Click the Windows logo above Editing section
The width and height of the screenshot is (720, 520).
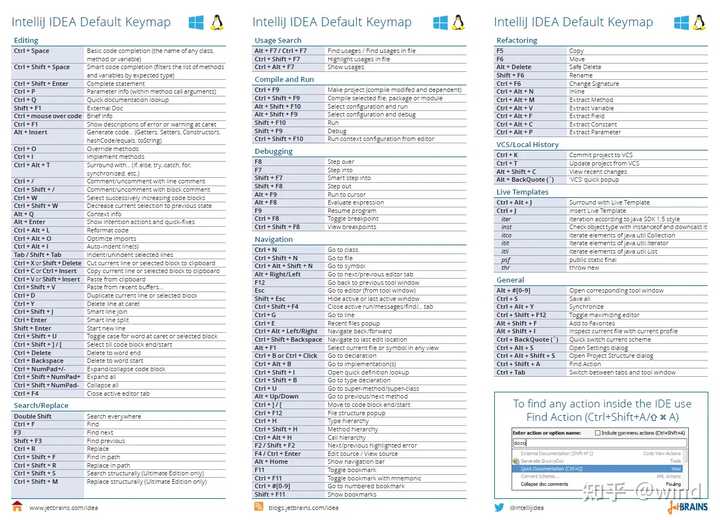pos(196,23)
